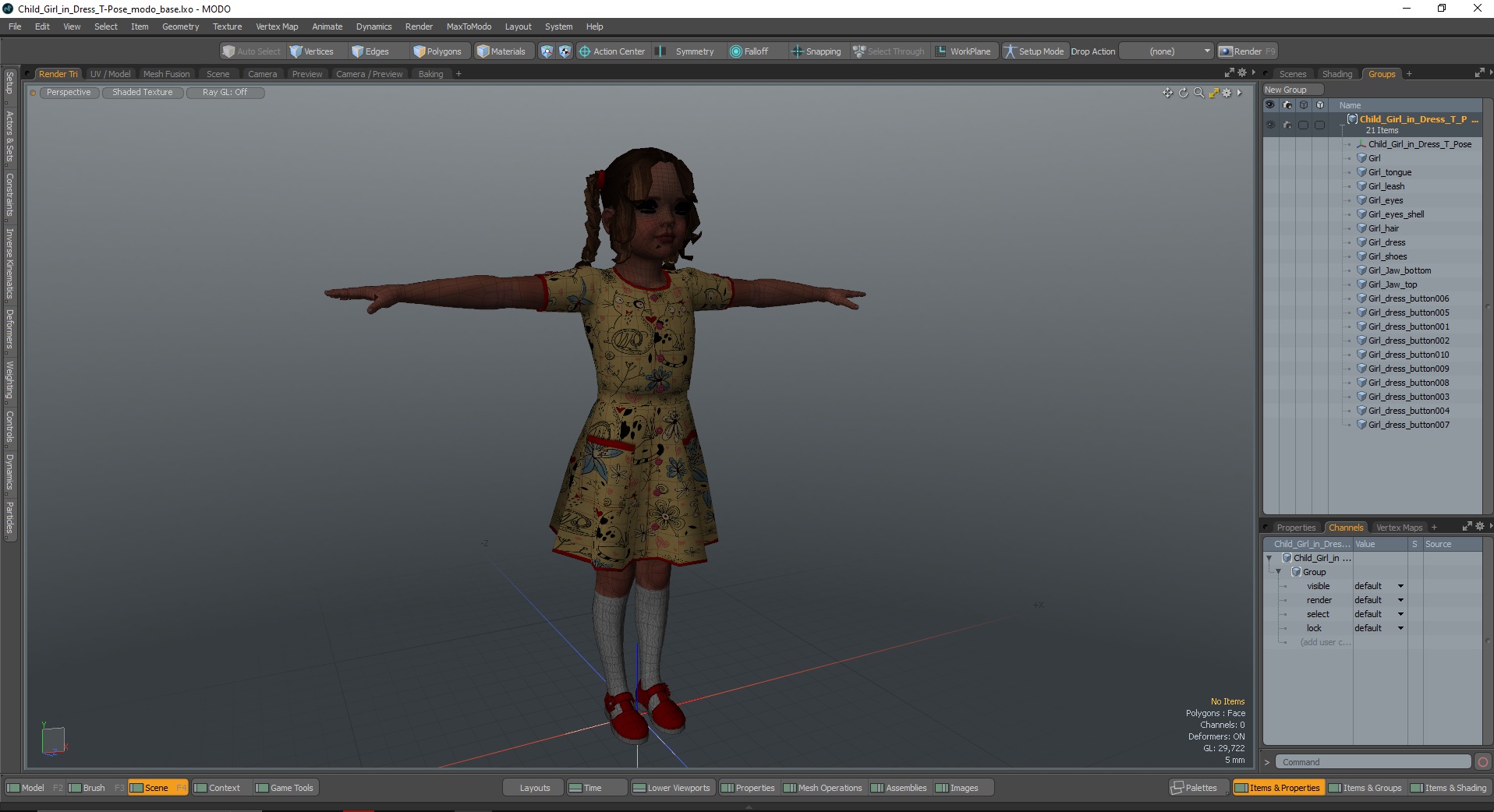
Task: Click the Command input field
Action: [x=1373, y=762]
